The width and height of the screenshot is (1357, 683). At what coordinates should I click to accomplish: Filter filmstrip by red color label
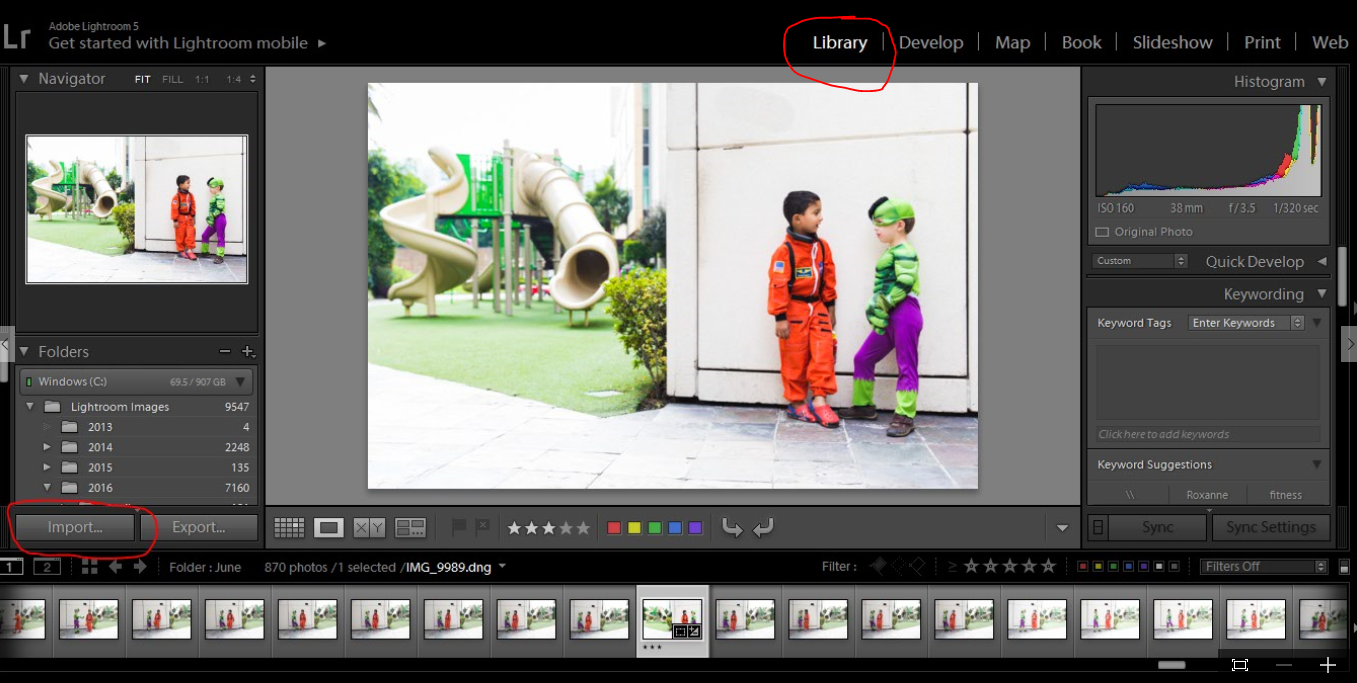pos(1082,566)
